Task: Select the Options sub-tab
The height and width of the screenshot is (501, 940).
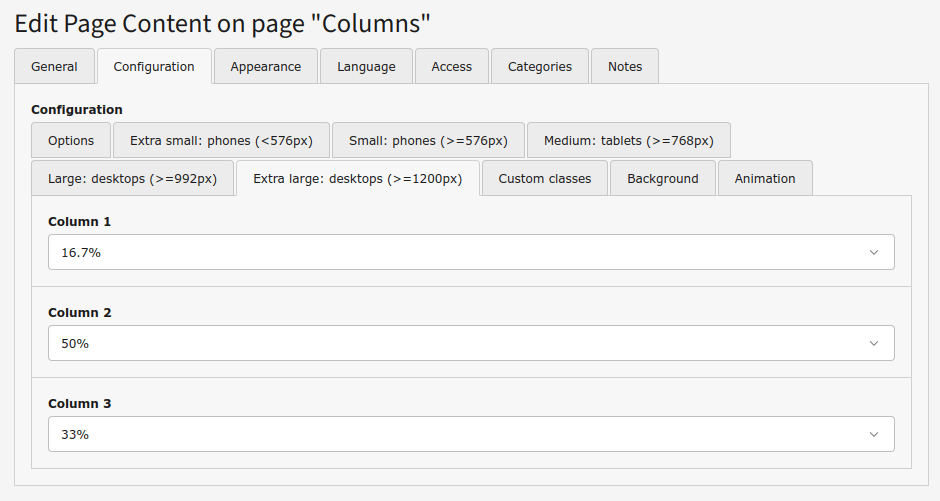Action: (71, 141)
